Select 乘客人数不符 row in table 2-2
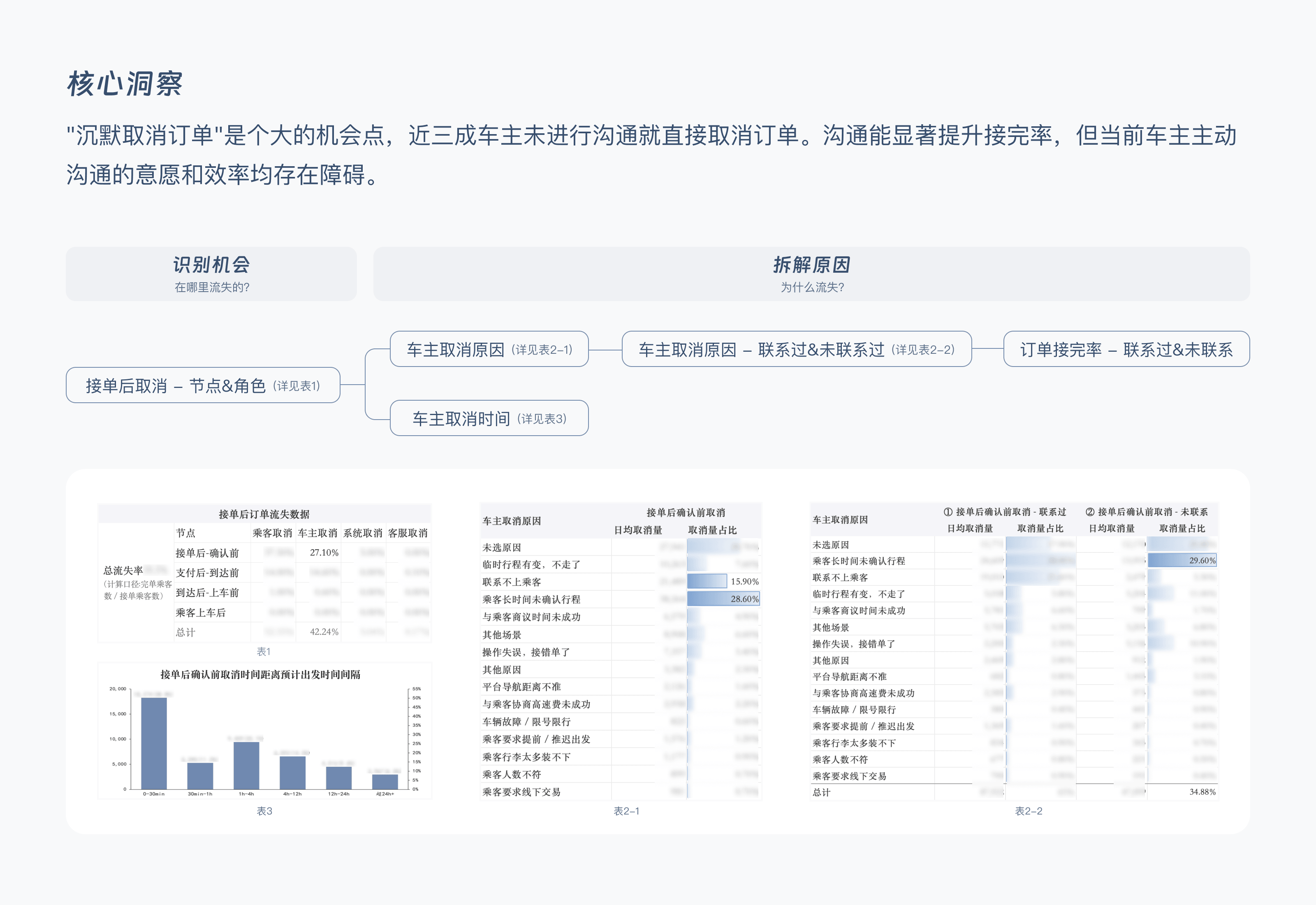Image resolution: width=1316 pixels, height=905 pixels. [1014, 759]
